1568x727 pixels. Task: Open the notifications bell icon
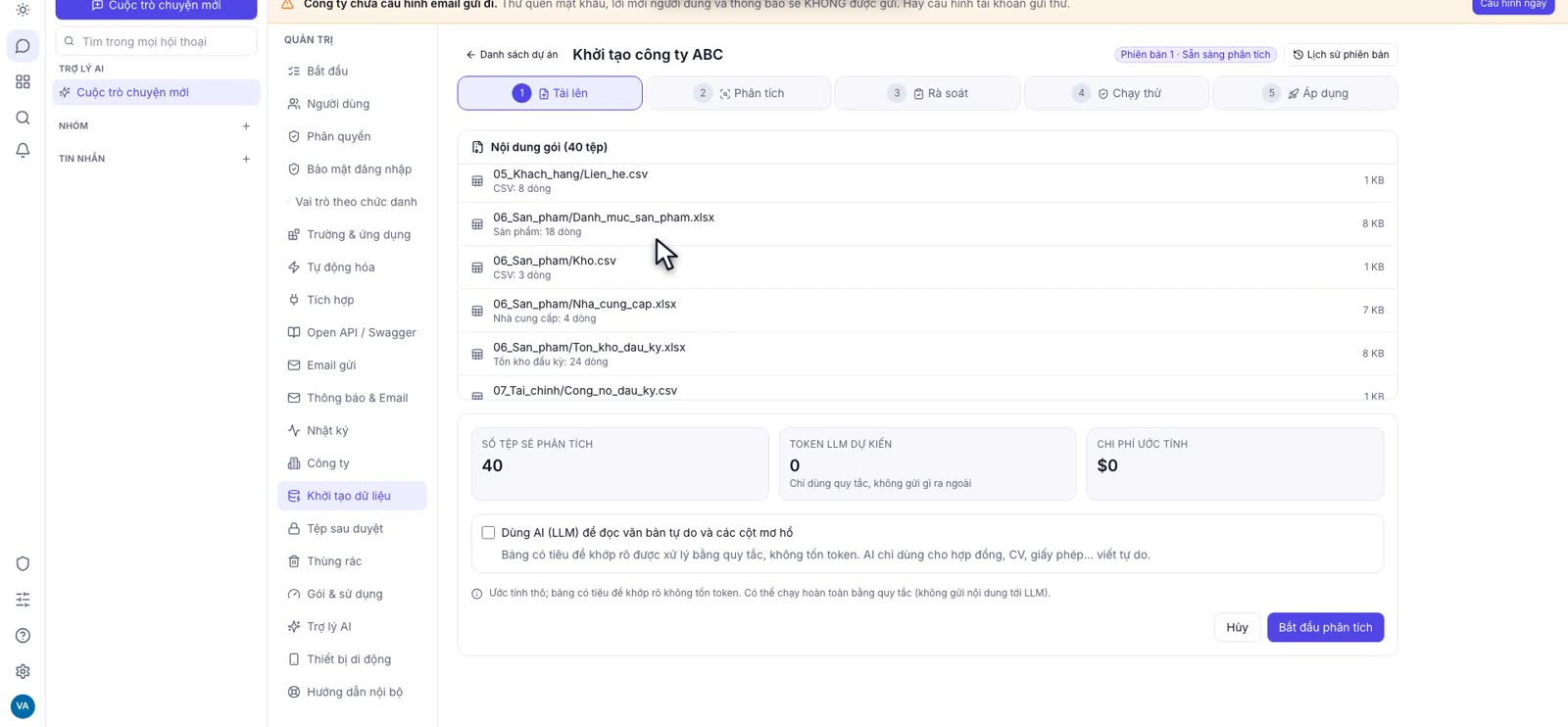point(23,150)
